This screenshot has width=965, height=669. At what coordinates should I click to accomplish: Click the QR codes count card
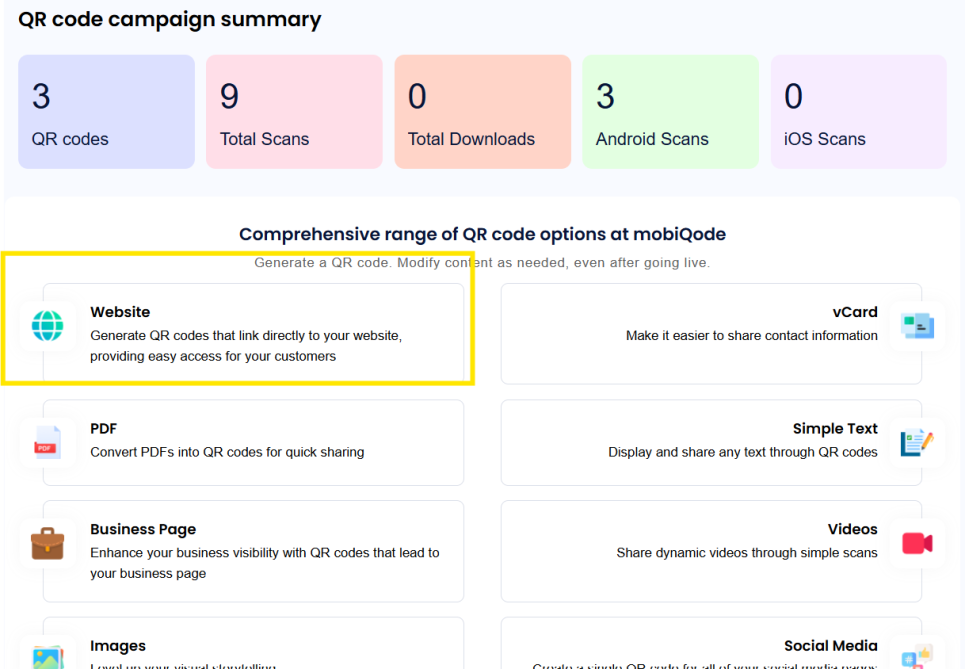click(x=106, y=112)
